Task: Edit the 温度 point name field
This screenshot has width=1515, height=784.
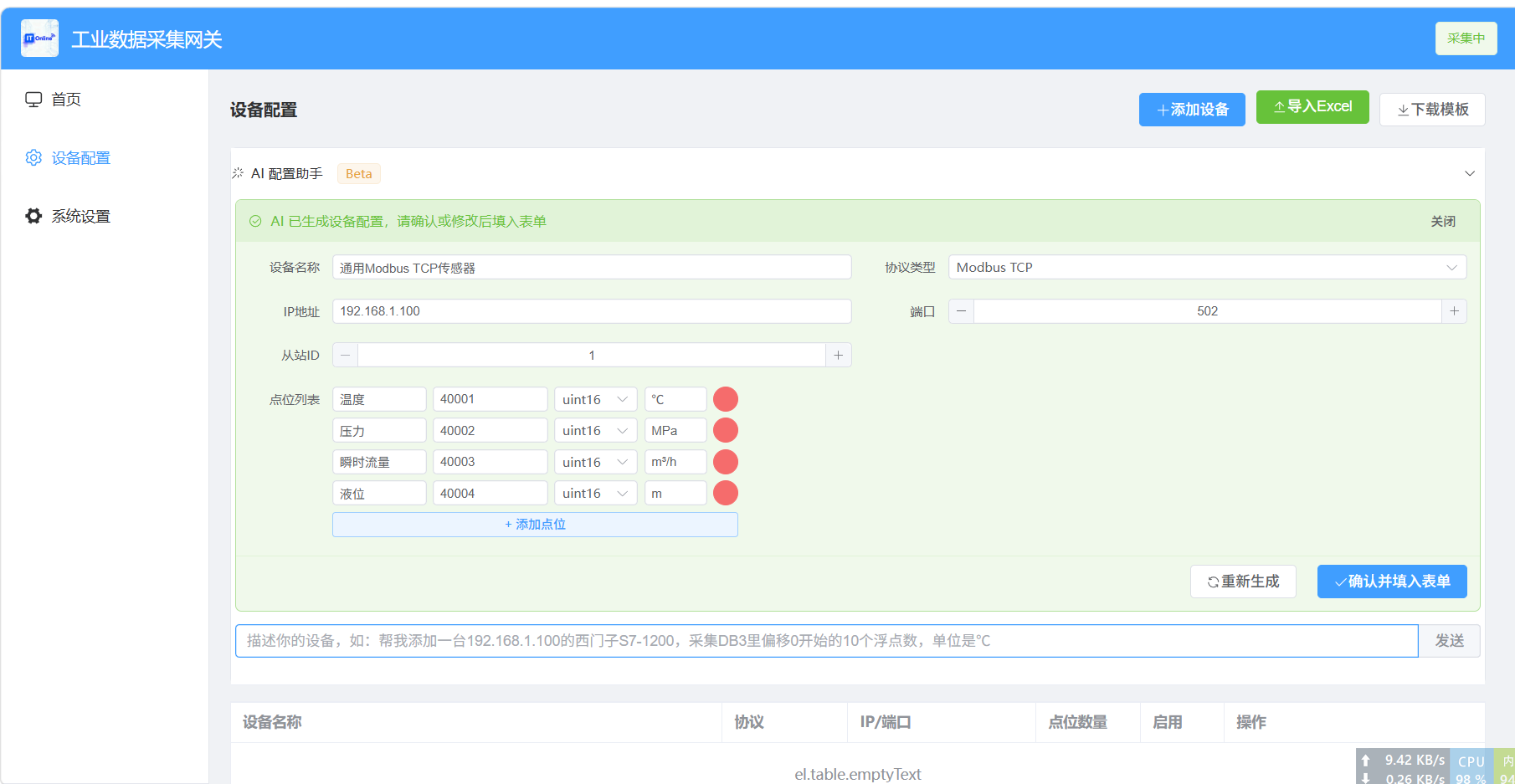Action: [x=379, y=399]
